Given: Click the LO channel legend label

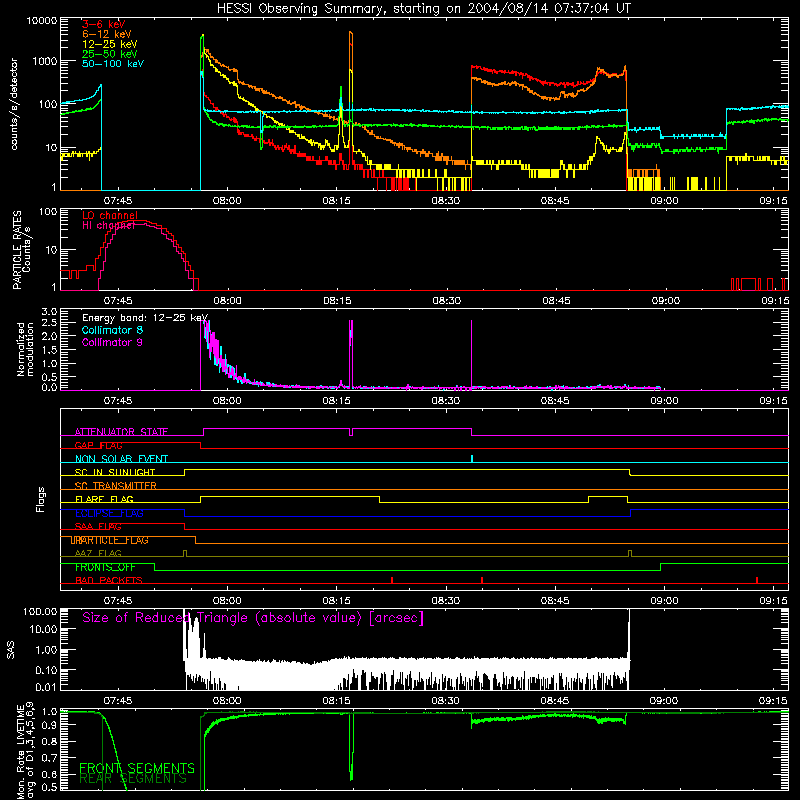Looking at the screenshot, I should coord(110,215).
